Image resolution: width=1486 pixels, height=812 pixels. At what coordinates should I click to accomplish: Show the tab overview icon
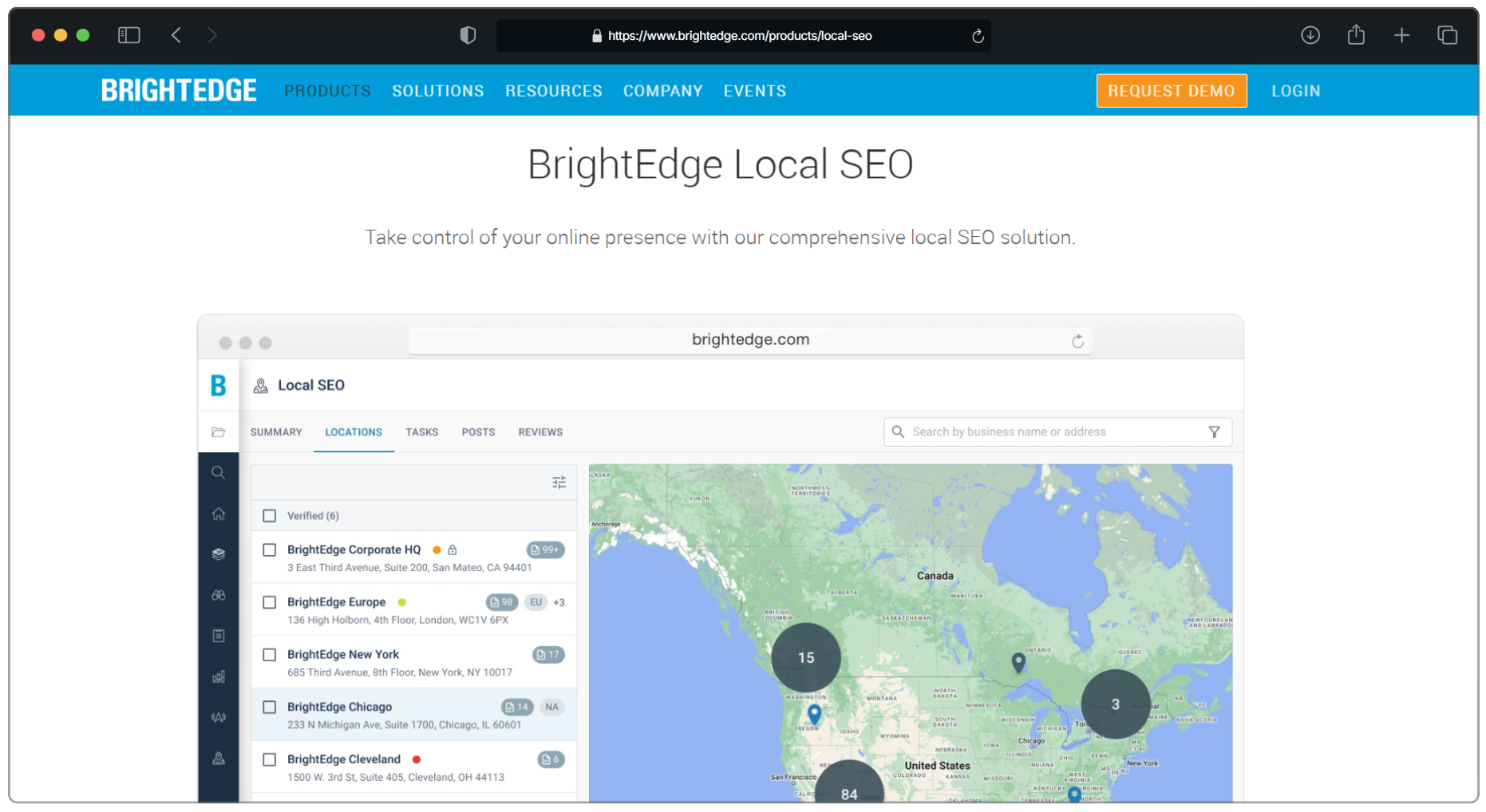[1447, 35]
